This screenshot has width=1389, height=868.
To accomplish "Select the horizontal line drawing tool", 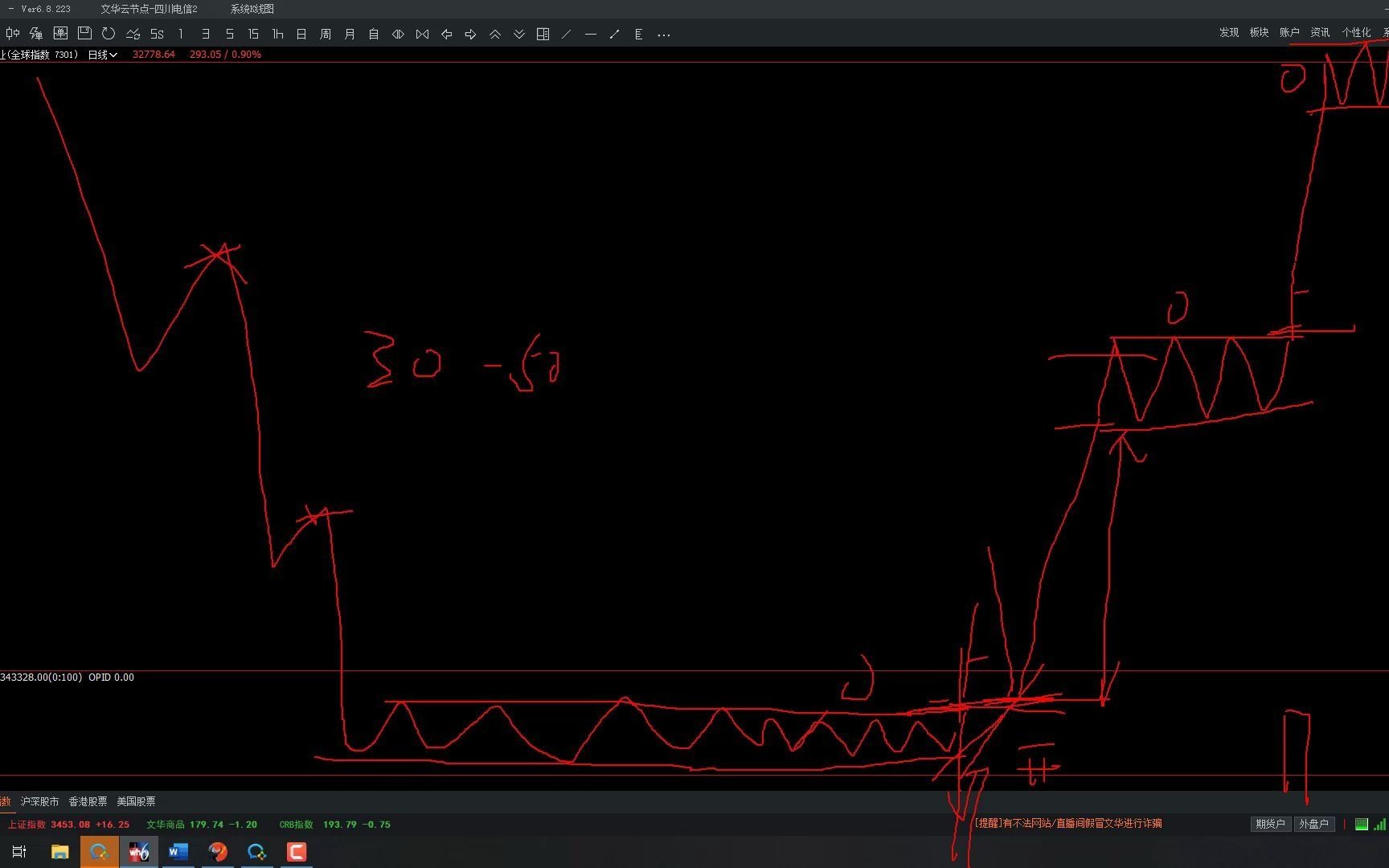I will 591,34.
